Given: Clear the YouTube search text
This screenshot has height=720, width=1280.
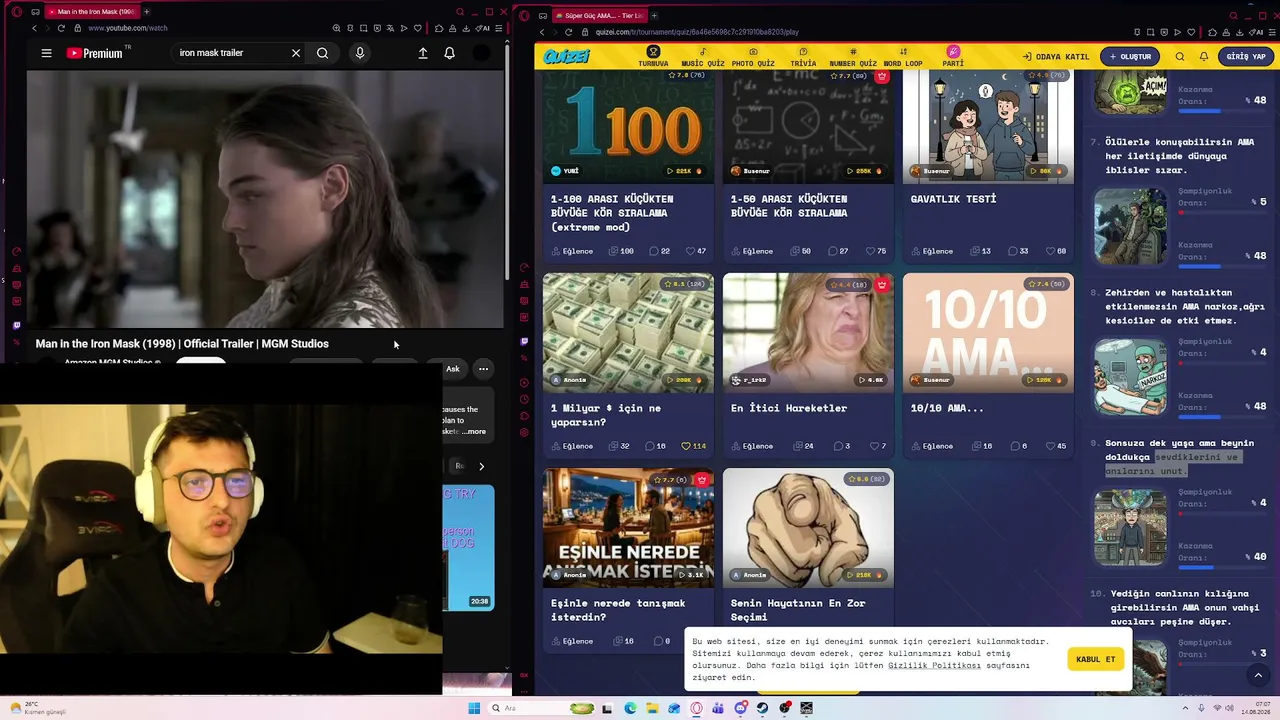Looking at the screenshot, I should coord(296,53).
